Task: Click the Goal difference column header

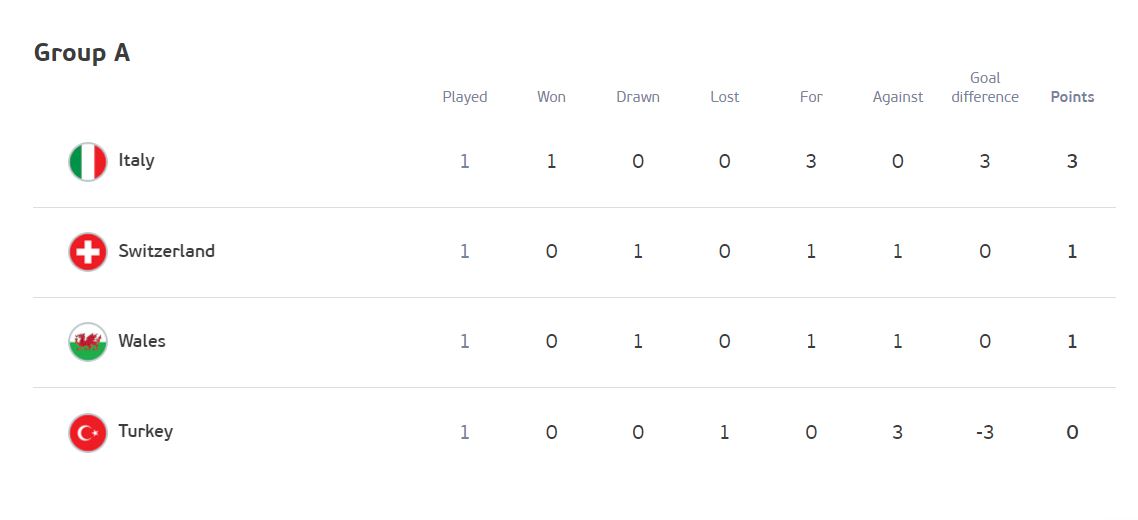Action: (x=985, y=88)
